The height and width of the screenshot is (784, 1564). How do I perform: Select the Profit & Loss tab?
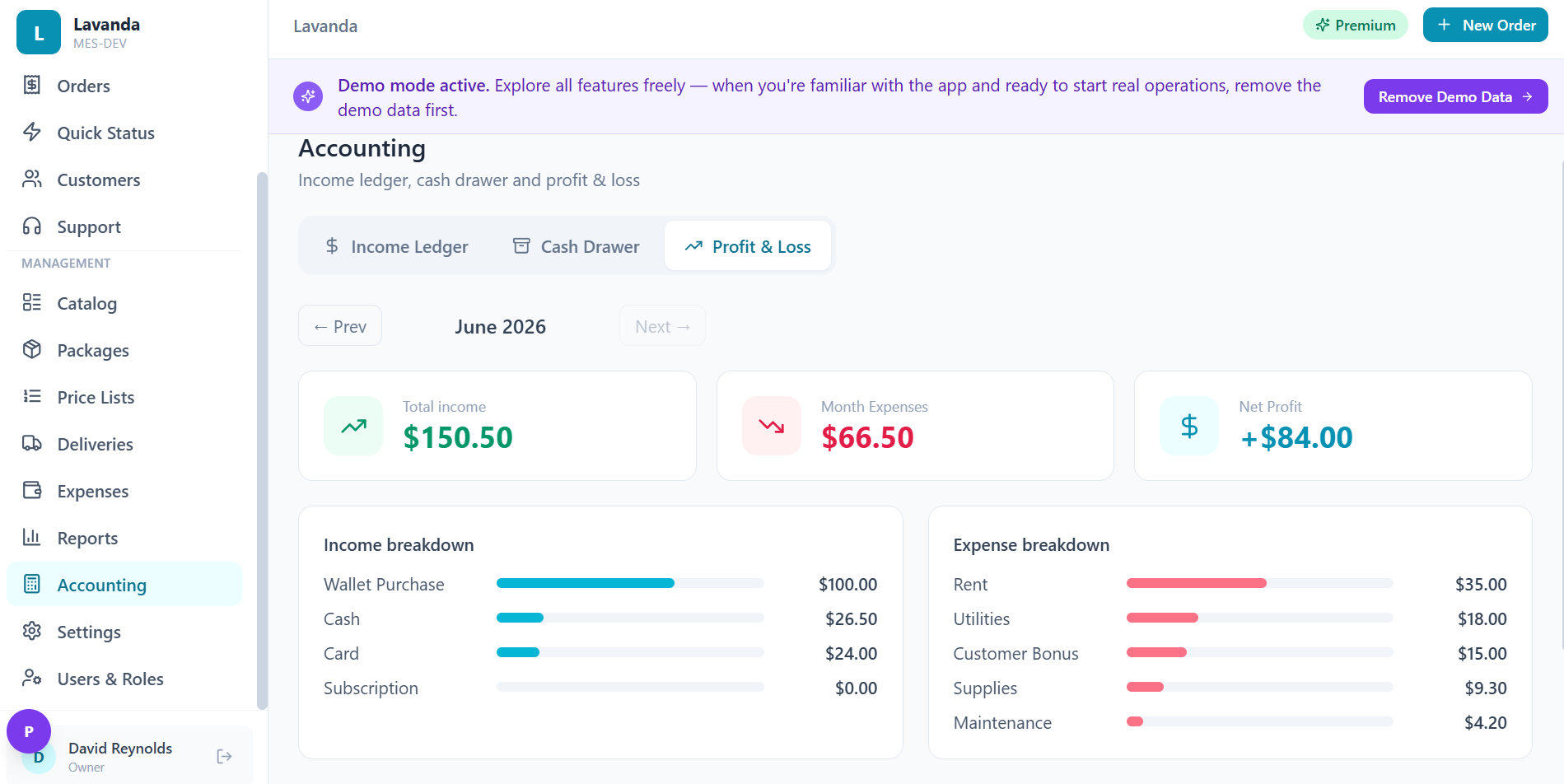click(748, 246)
